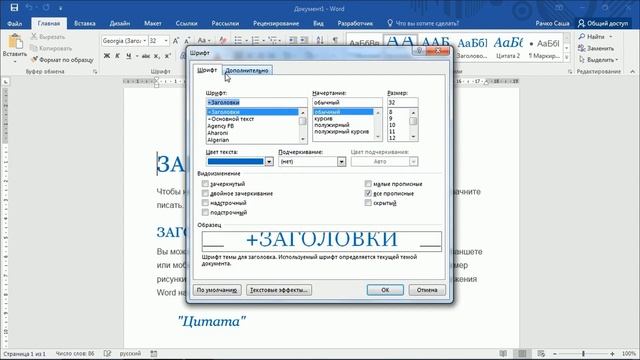
Task: Open the Вставка ribbon tab
Action: tap(85, 23)
